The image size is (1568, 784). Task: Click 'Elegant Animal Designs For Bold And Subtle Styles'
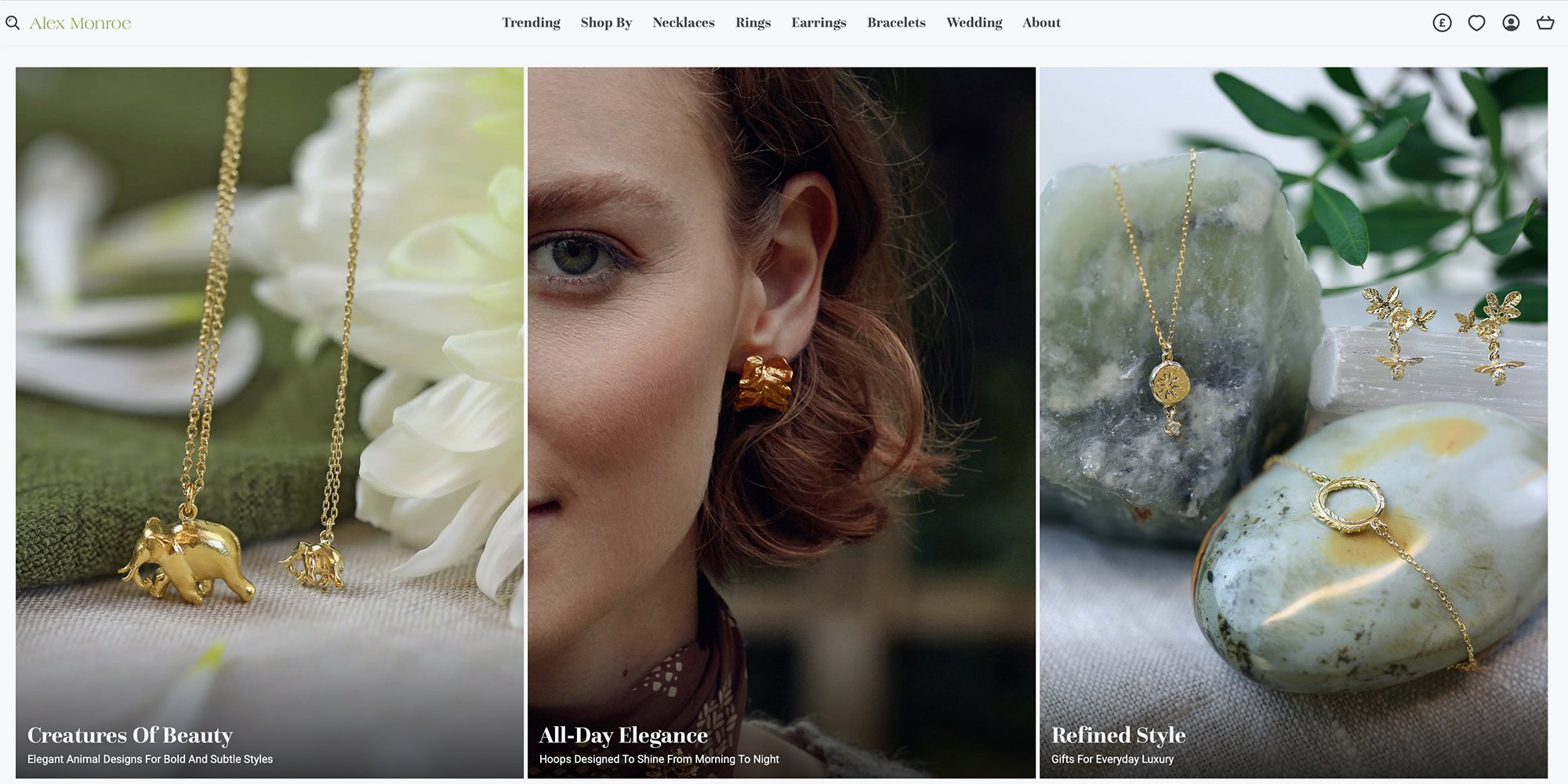coord(150,759)
